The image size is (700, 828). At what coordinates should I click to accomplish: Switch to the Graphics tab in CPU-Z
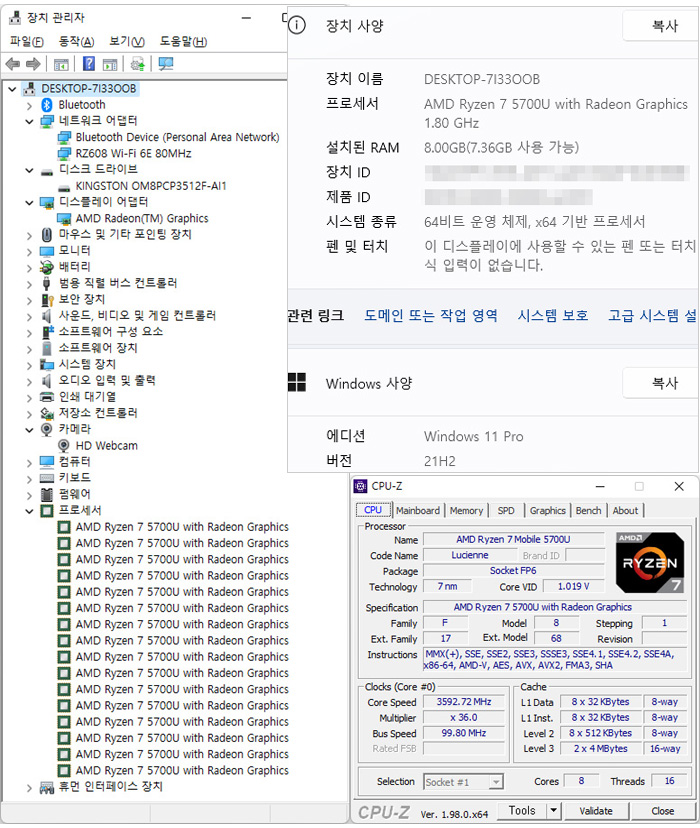click(547, 511)
